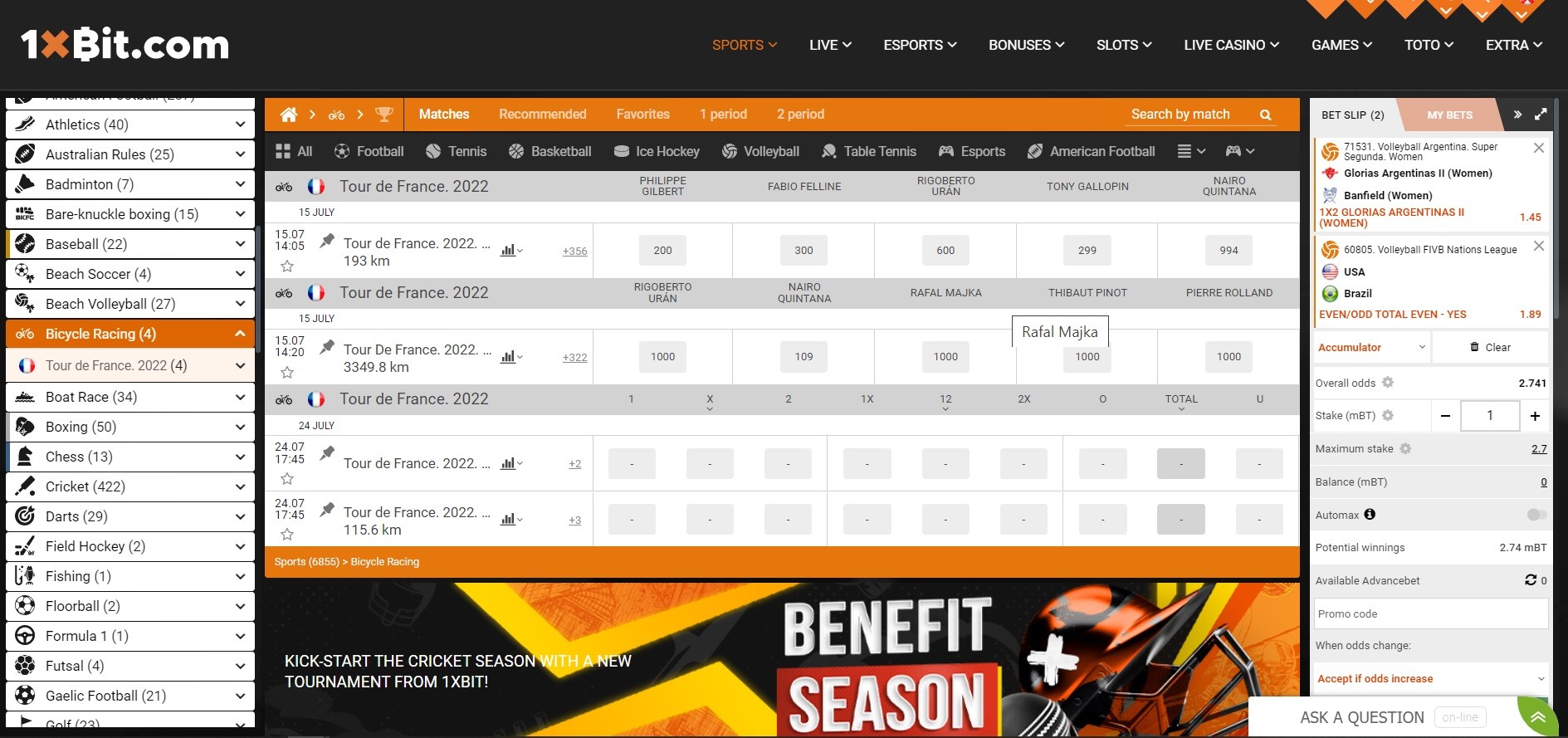Select odds 200 for Philippe Gilbert
The height and width of the screenshot is (738, 1568).
pos(662,250)
